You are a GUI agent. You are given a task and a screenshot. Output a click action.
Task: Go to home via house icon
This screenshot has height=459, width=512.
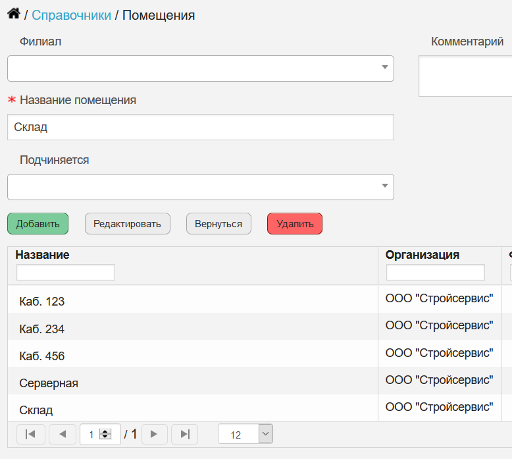pyautogui.click(x=14, y=14)
